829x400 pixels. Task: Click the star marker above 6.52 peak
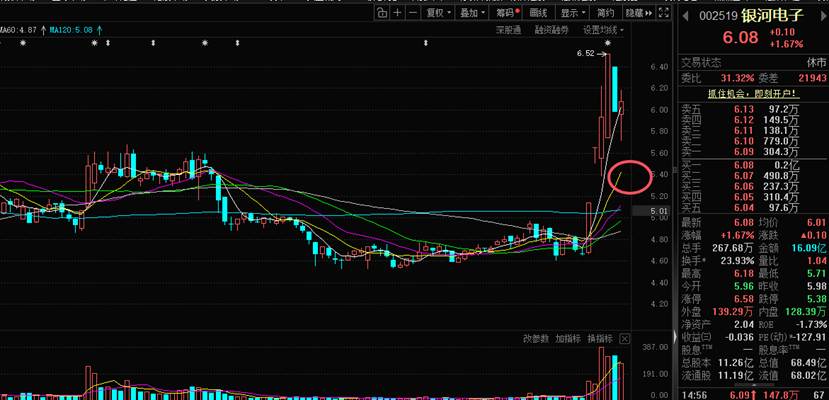coord(607,44)
